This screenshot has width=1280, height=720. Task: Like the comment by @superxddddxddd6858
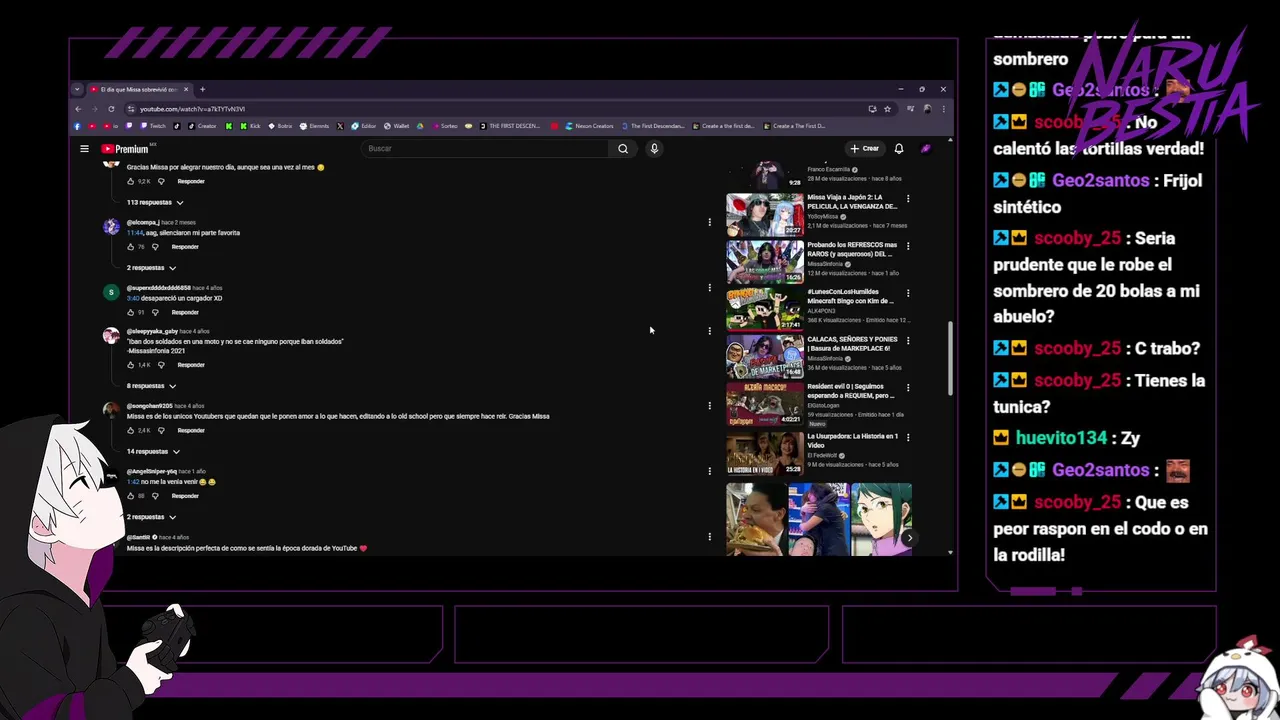[x=130, y=312]
